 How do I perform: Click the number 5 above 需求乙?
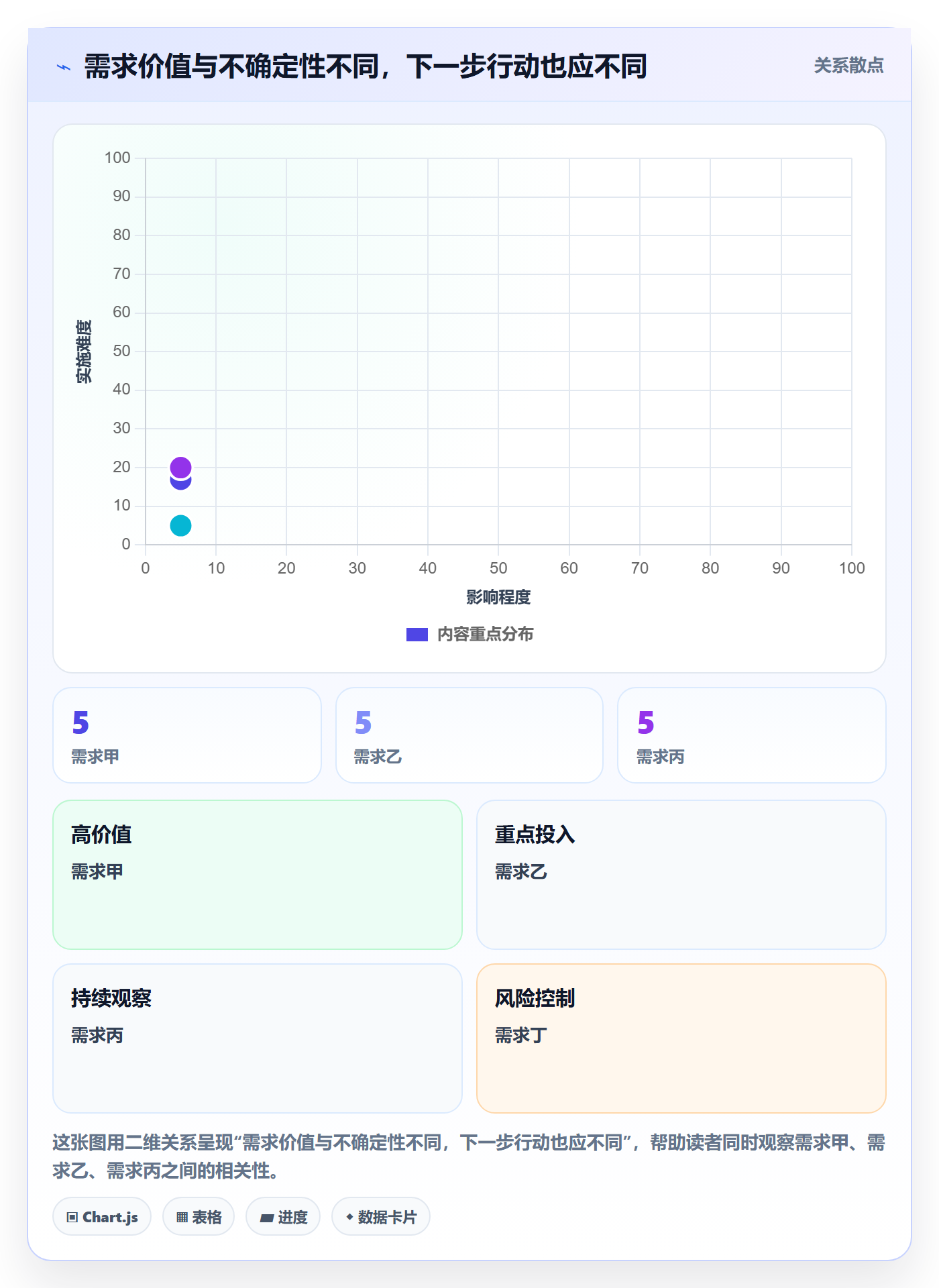tap(363, 722)
